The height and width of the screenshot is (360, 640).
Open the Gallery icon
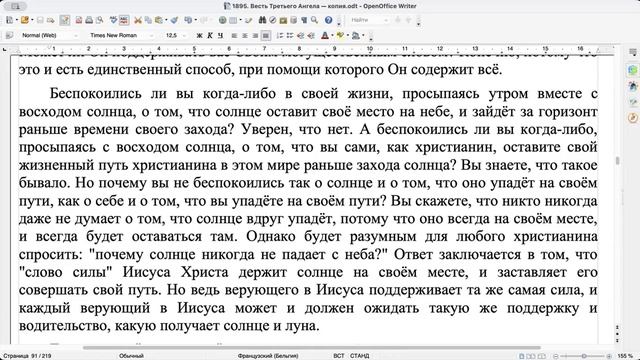tap(283, 20)
